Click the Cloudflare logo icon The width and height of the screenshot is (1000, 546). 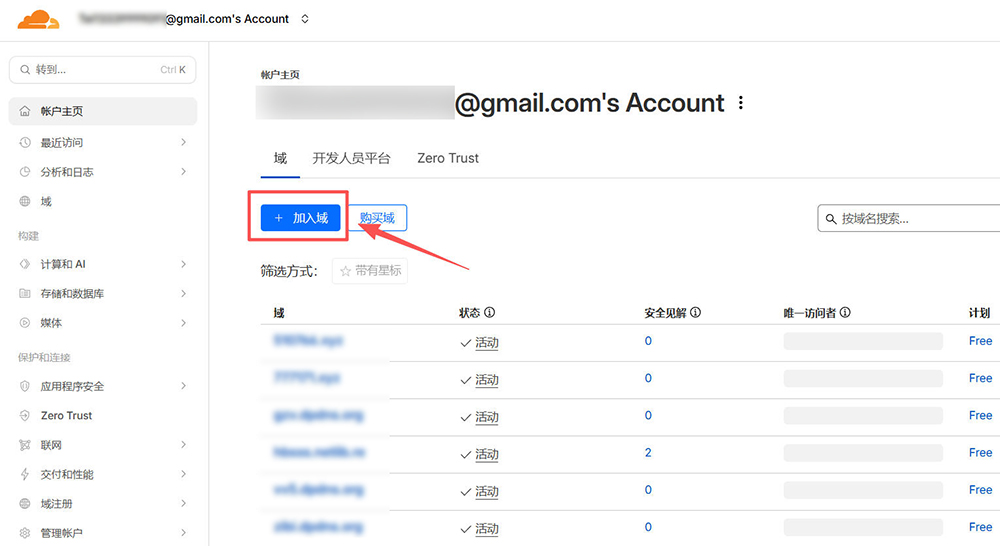coord(38,19)
